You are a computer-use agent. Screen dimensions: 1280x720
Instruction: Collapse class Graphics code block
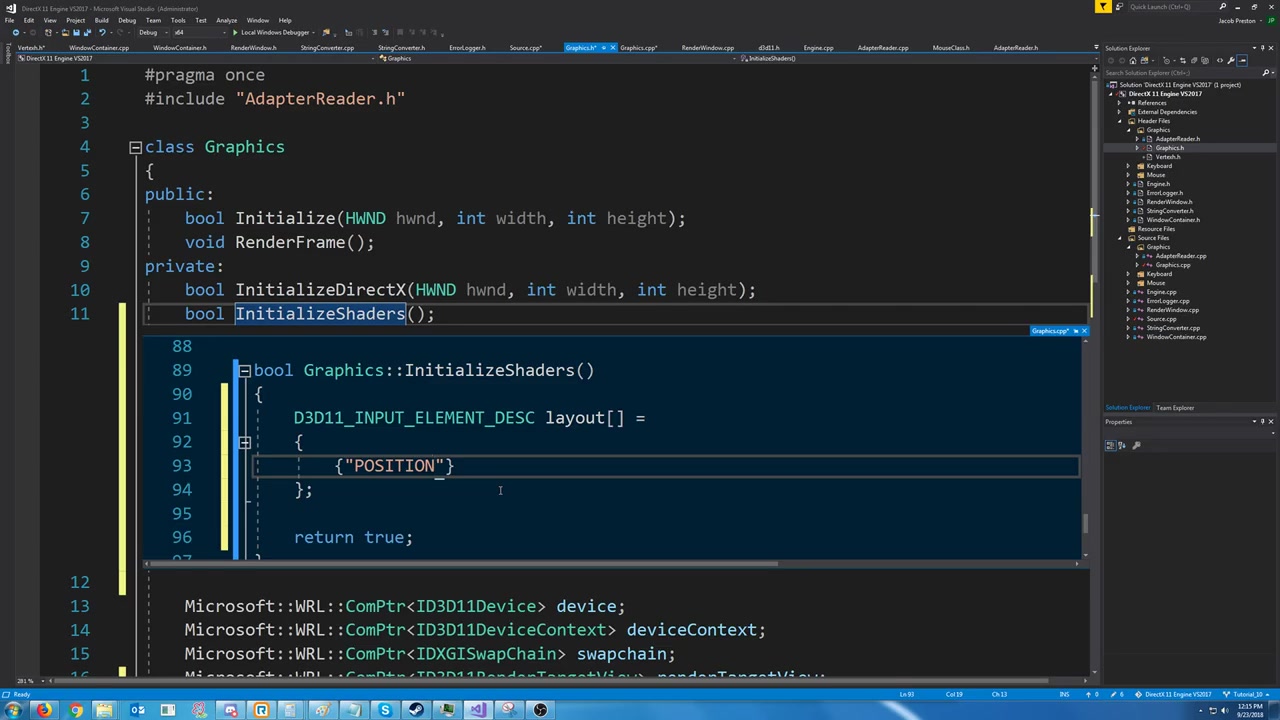[x=135, y=147]
